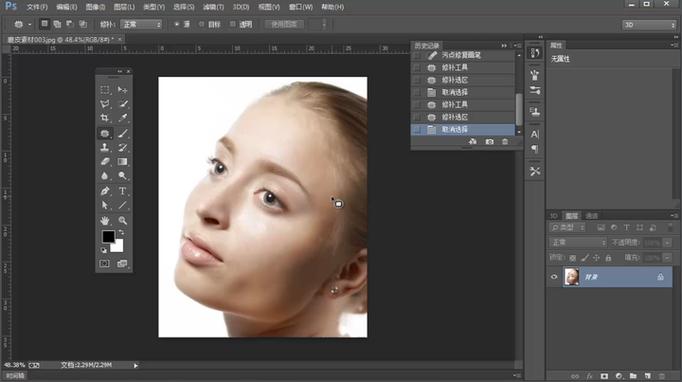Select the Move tool in toolbox
This screenshot has height=382, width=682.
click(x=123, y=90)
